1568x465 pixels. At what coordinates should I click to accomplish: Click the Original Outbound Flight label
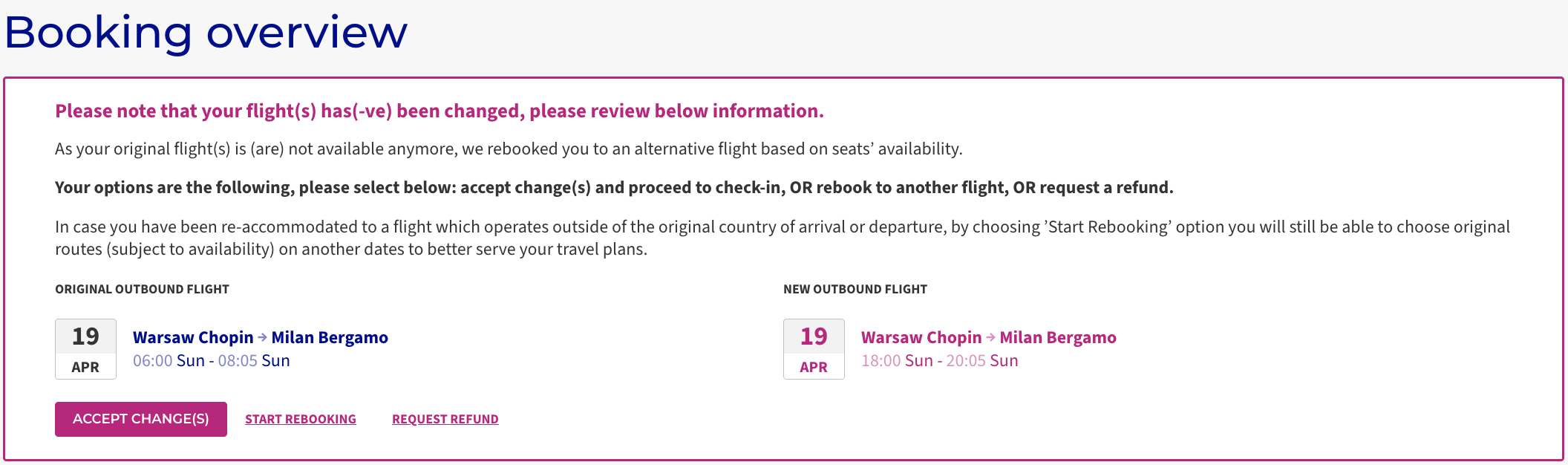[x=142, y=289]
